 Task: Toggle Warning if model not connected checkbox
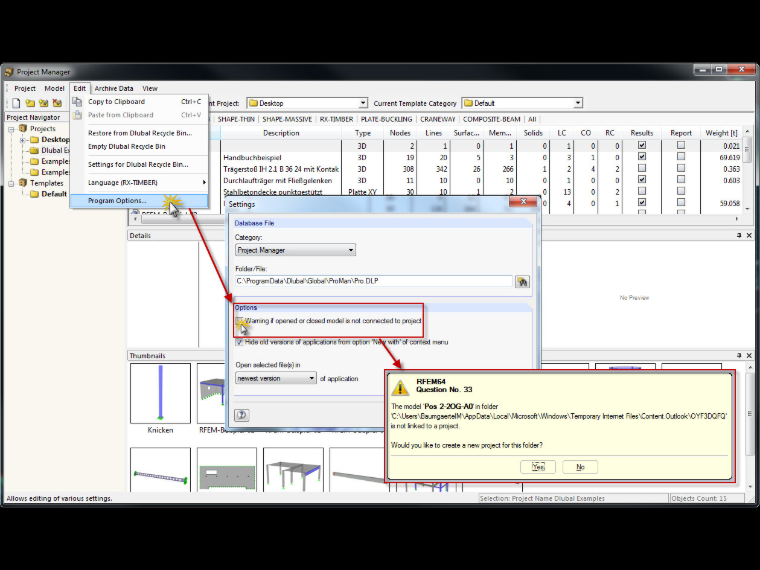coord(239,321)
